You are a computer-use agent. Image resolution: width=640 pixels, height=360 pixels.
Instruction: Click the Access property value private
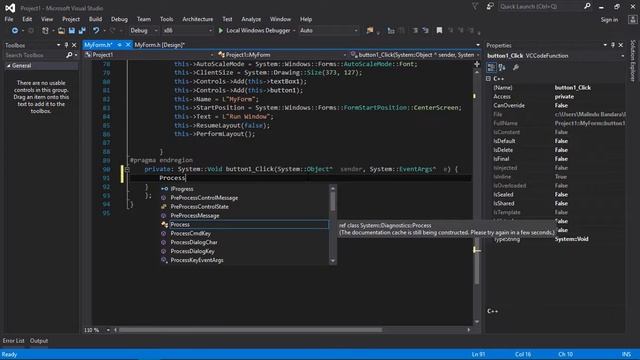pyautogui.click(x=564, y=97)
